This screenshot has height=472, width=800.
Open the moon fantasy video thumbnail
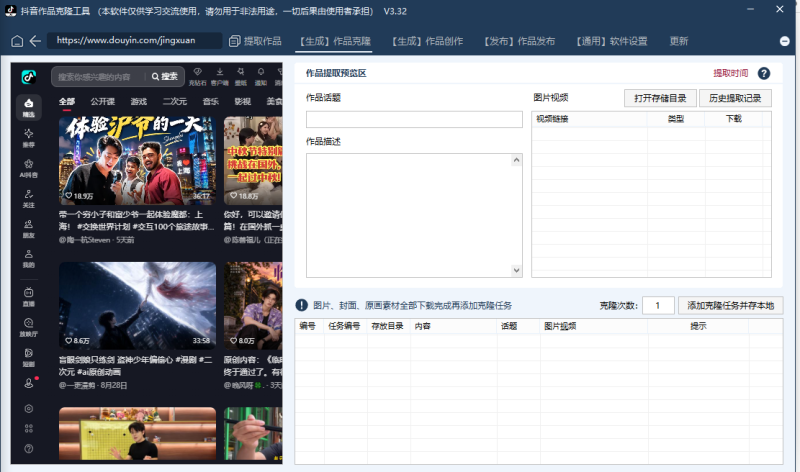137,306
